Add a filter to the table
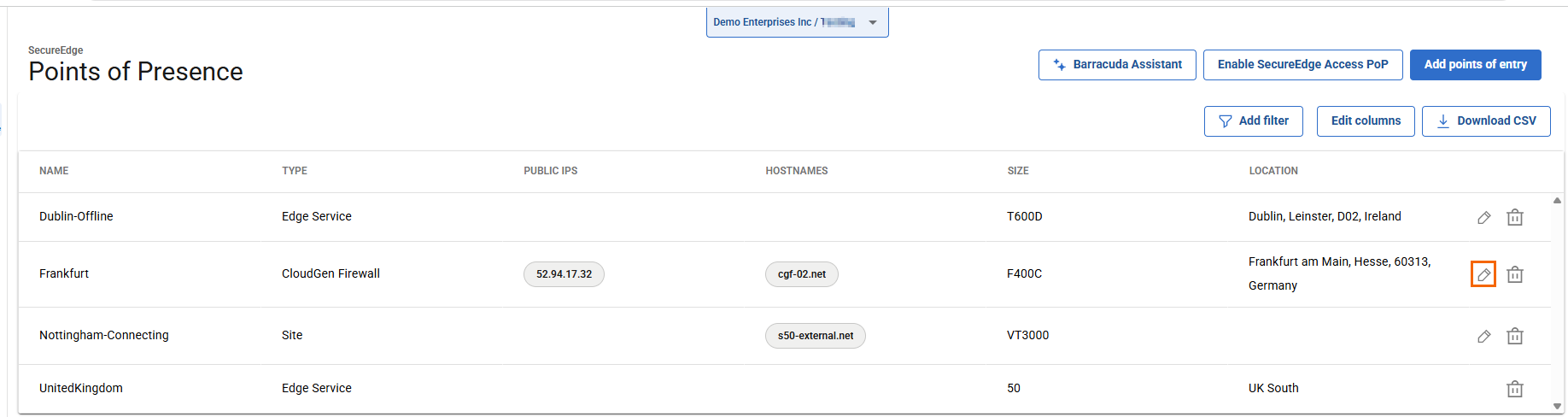 [1253, 121]
